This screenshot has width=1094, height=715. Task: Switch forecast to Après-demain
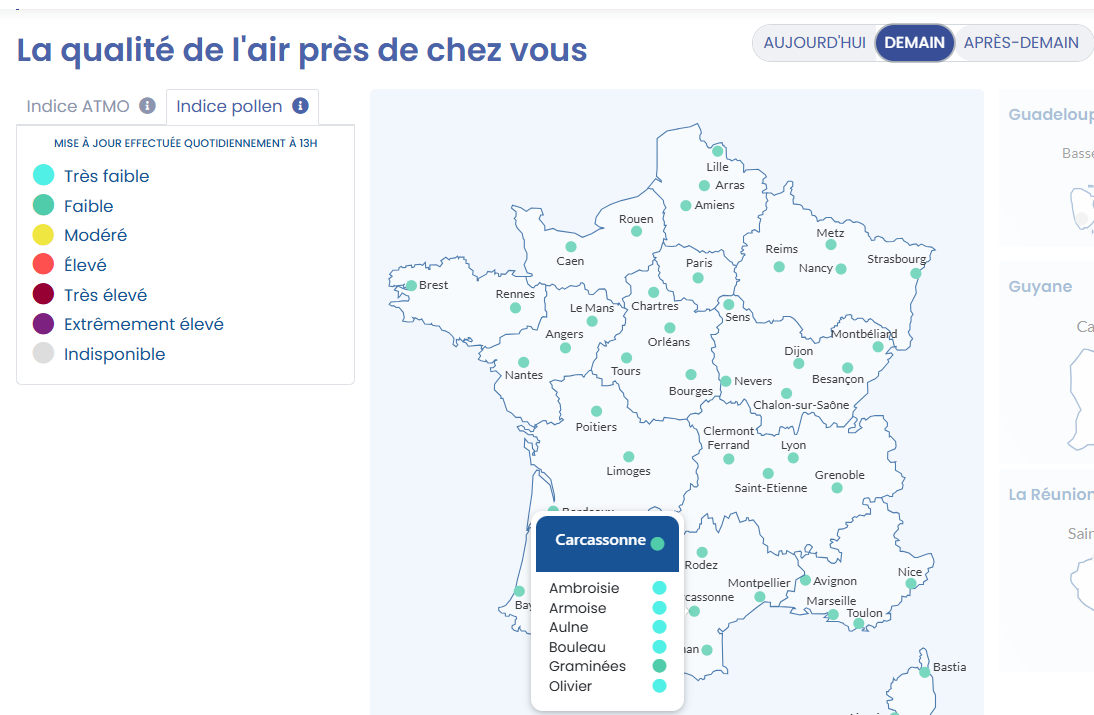coord(1021,43)
